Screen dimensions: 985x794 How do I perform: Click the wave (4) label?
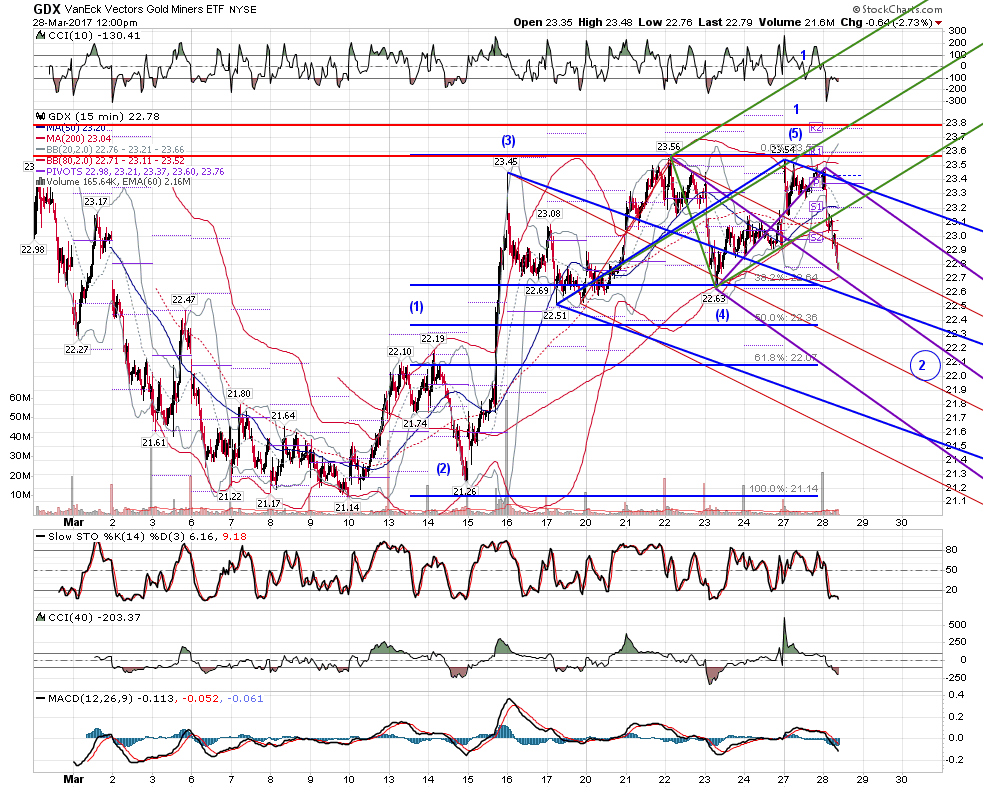pos(722,315)
